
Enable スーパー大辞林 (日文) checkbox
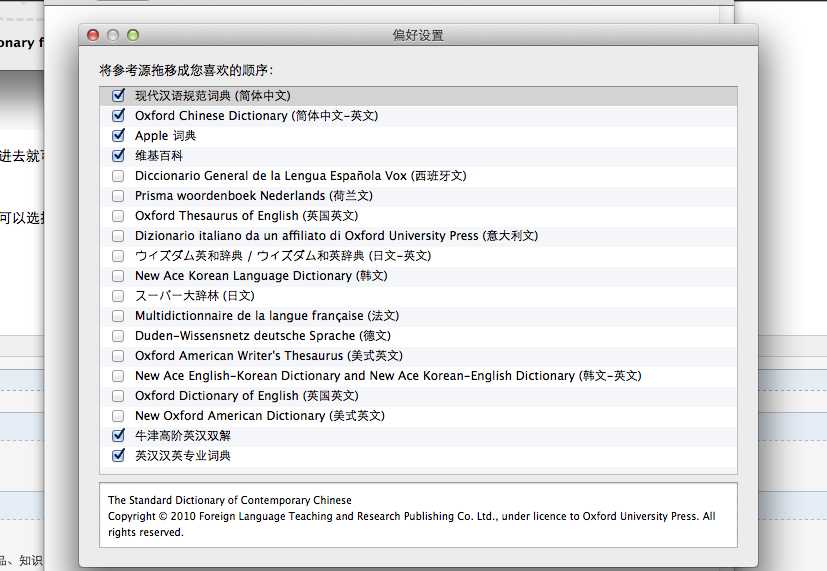118,296
